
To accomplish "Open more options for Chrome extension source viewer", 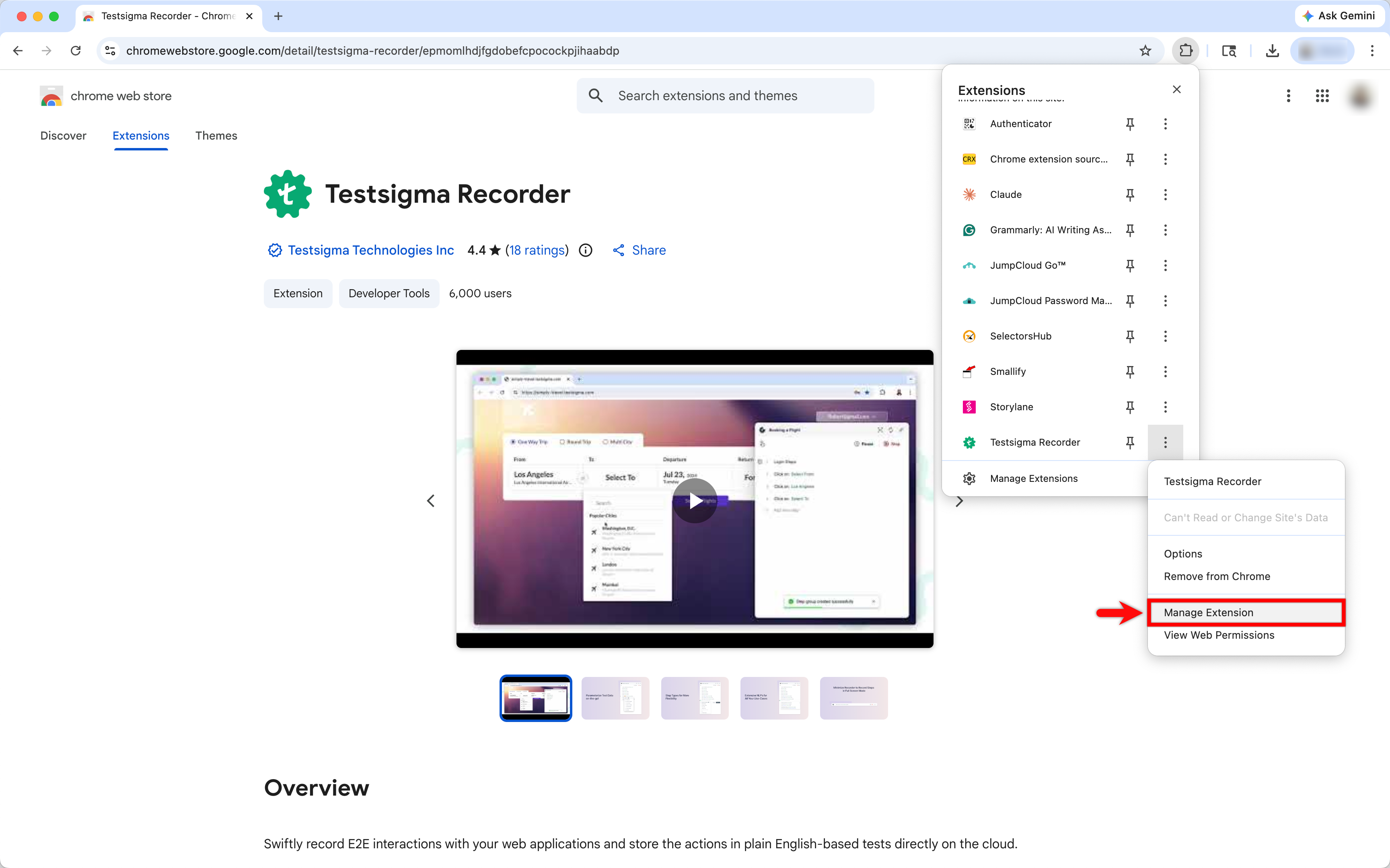I will pyautogui.click(x=1165, y=159).
